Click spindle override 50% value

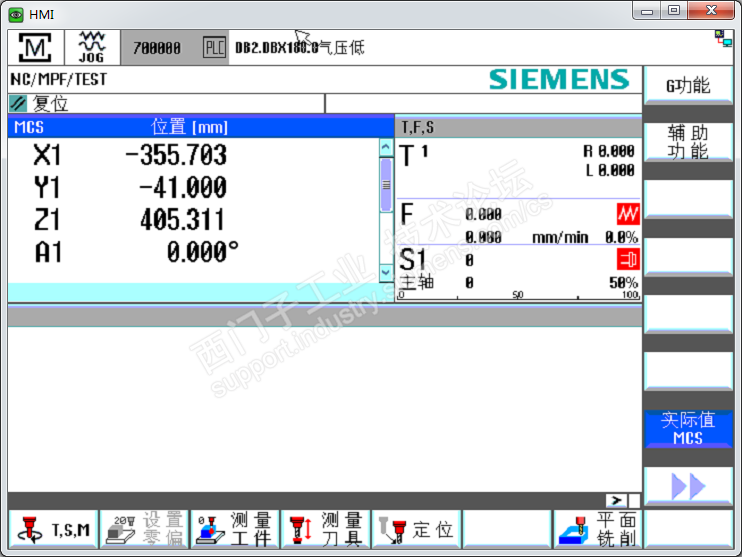pyautogui.click(x=623, y=283)
